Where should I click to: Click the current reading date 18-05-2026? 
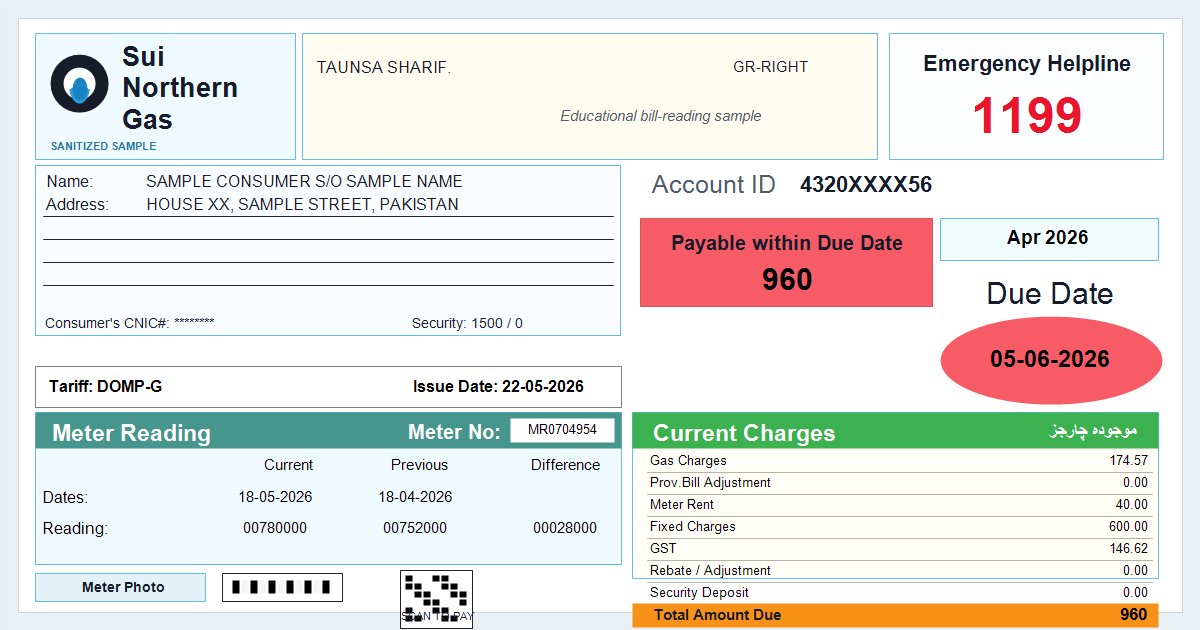click(x=275, y=497)
